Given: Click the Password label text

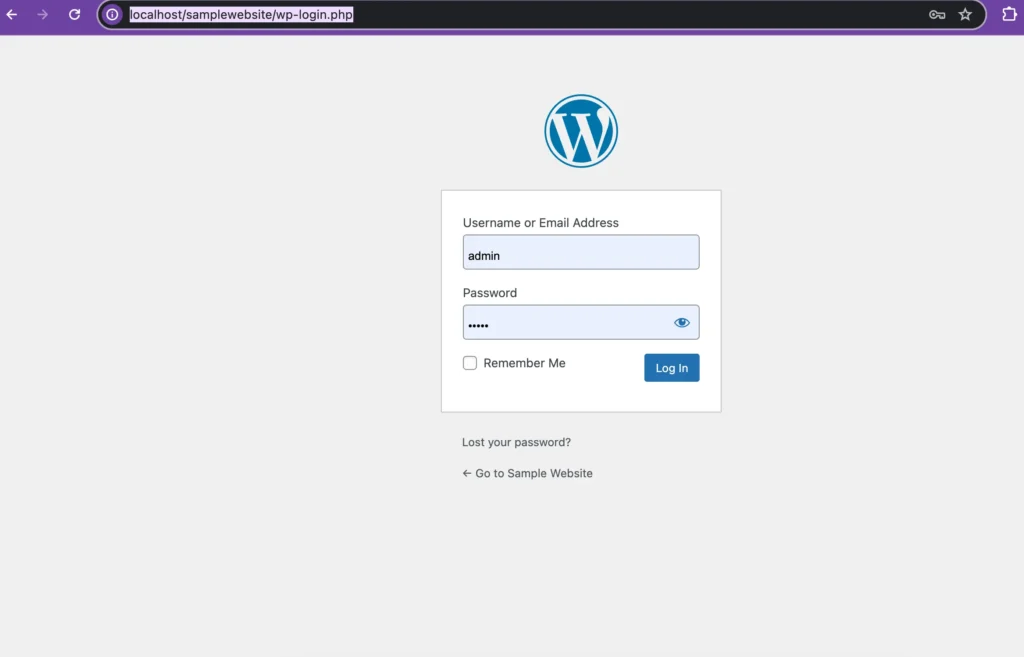Looking at the screenshot, I should 490,293.
